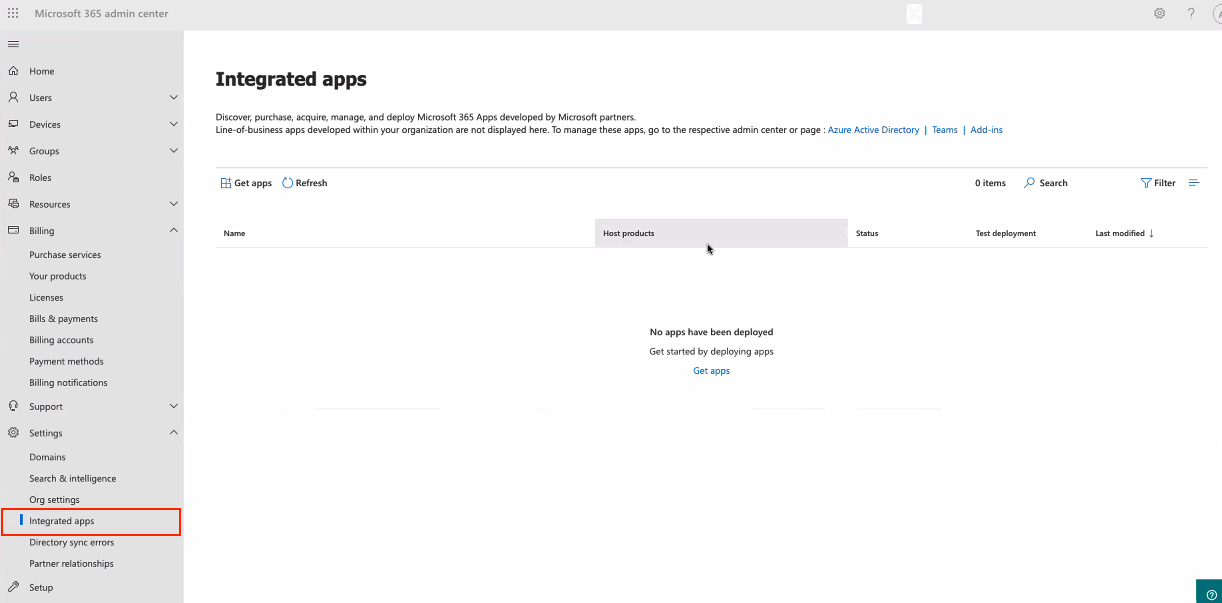This screenshot has height=603, width=1222.
Task: Click the Home house icon
Action: (13, 71)
